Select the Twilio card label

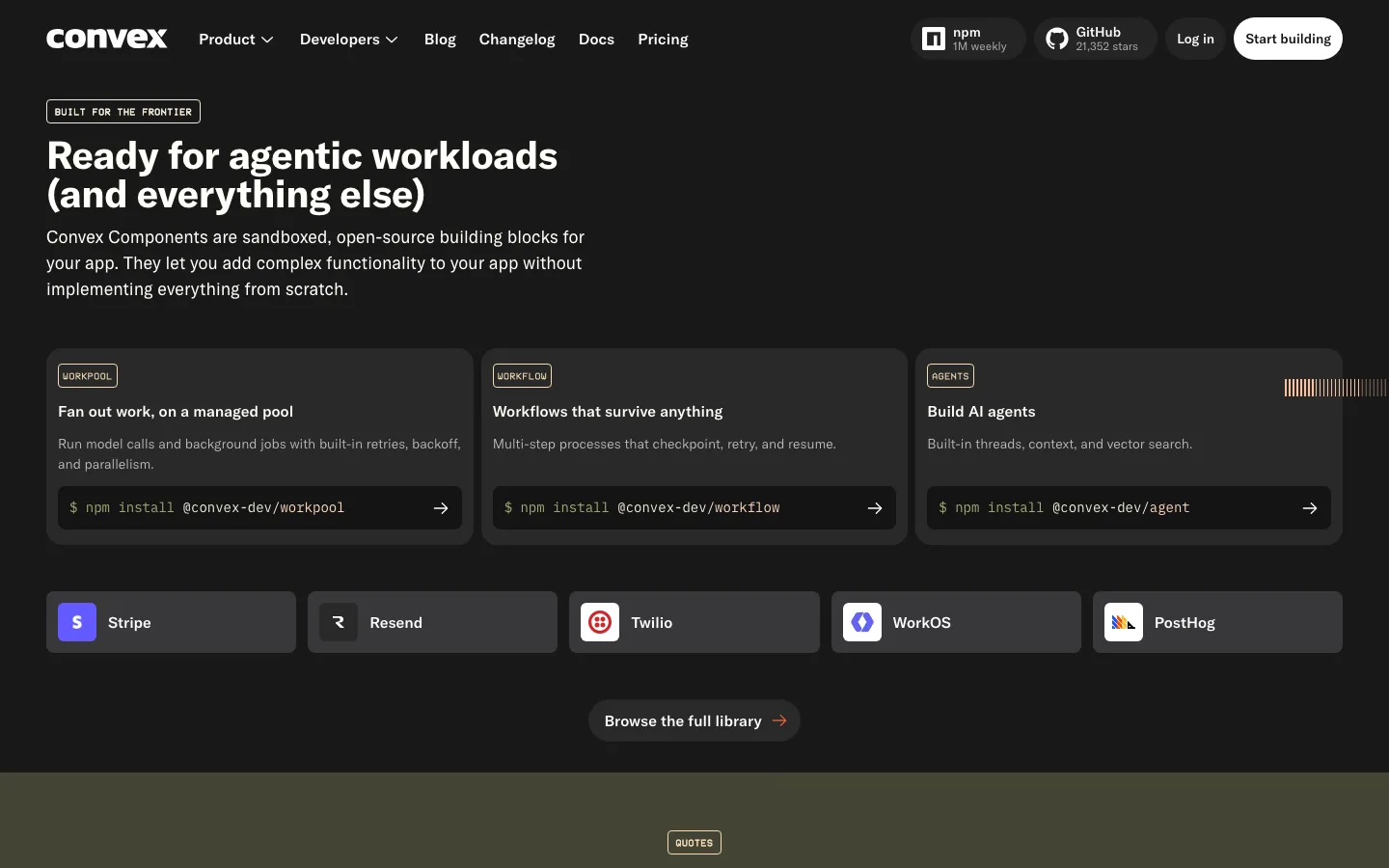pos(652,623)
